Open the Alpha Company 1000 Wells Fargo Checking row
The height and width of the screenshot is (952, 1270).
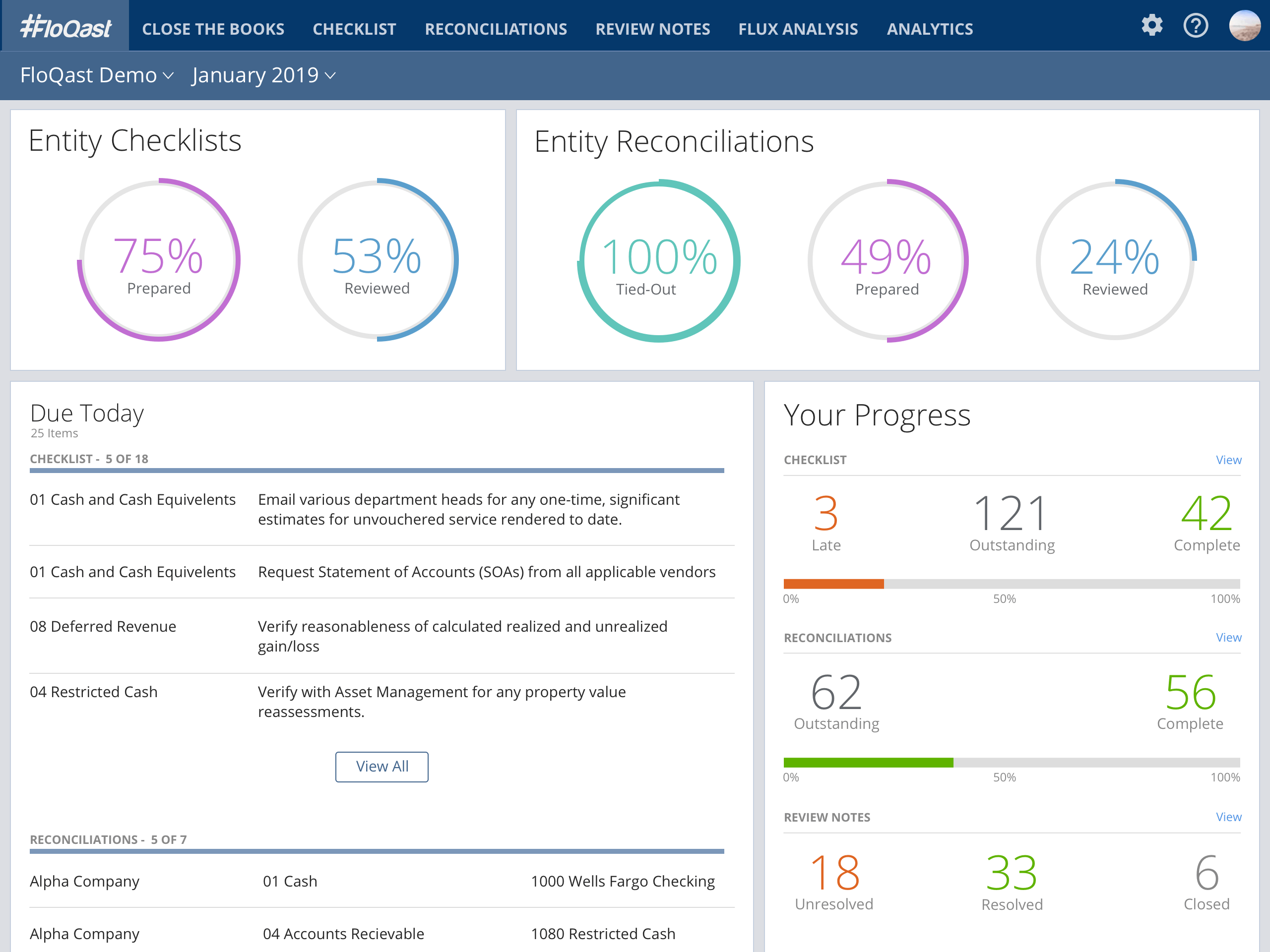click(373, 881)
